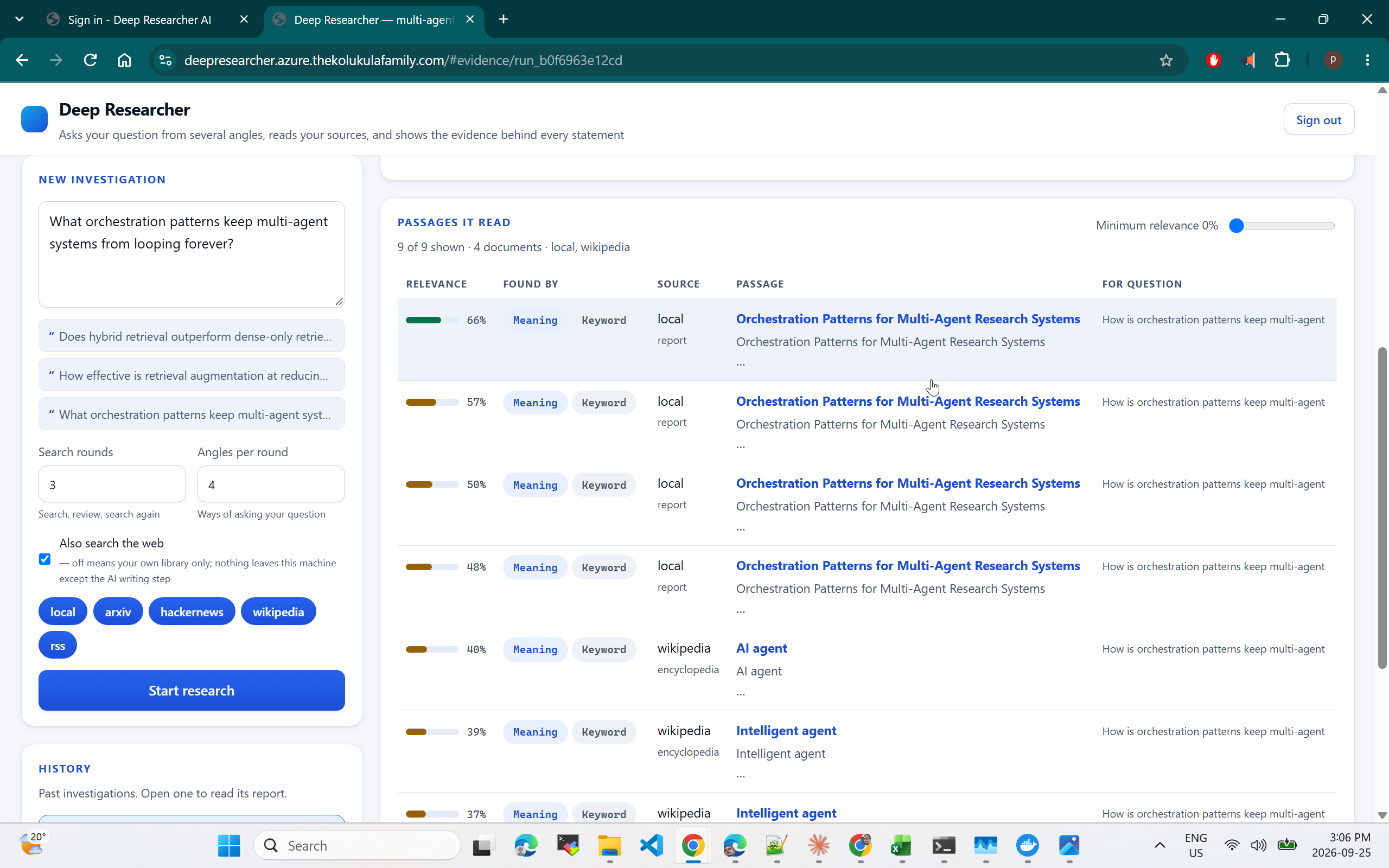Screen dimensions: 1389x868
Task: Open the Chrome three-dot menu
Action: point(1368,60)
